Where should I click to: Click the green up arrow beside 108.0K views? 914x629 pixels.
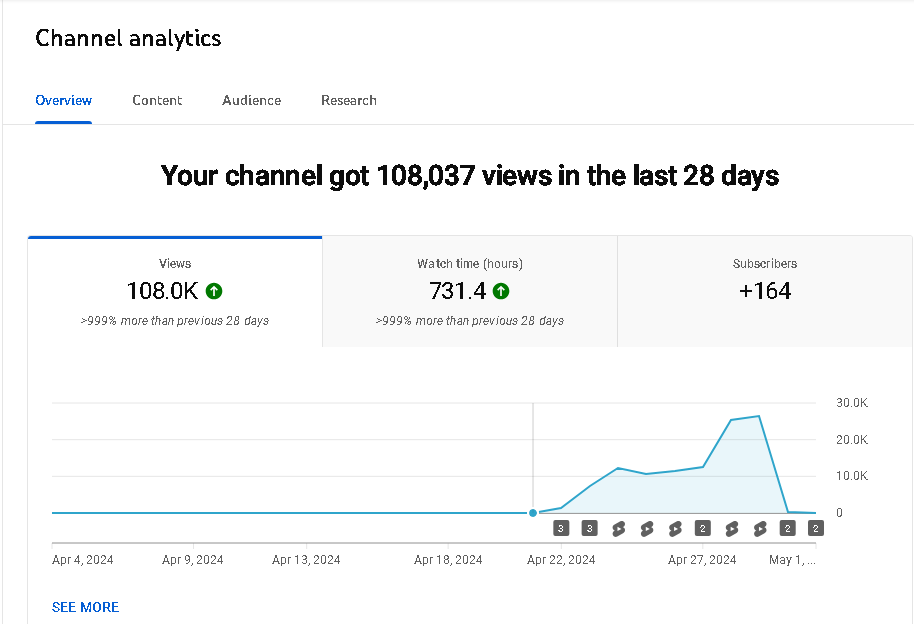pos(214,291)
